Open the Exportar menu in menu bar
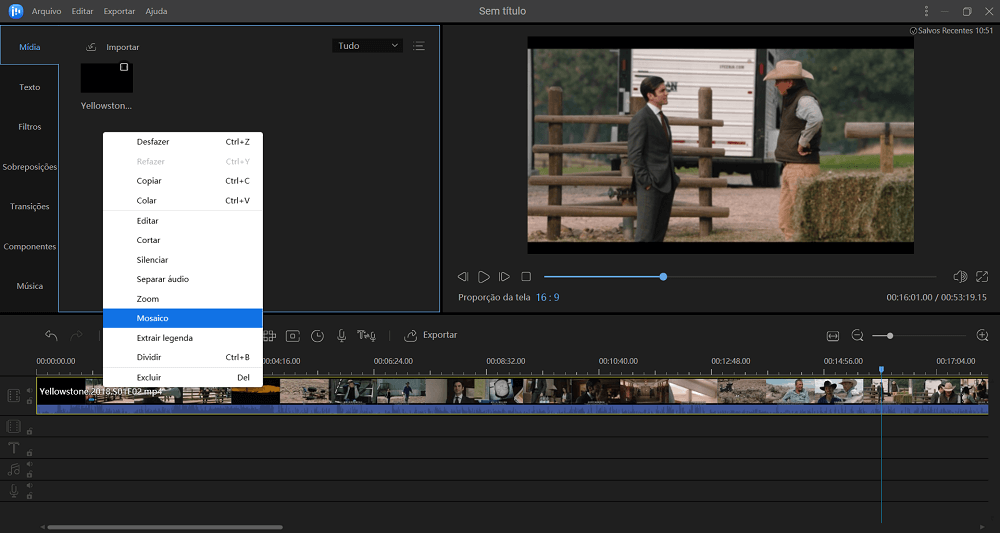Viewport: 1000px width, 533px height. coord(119,11)
